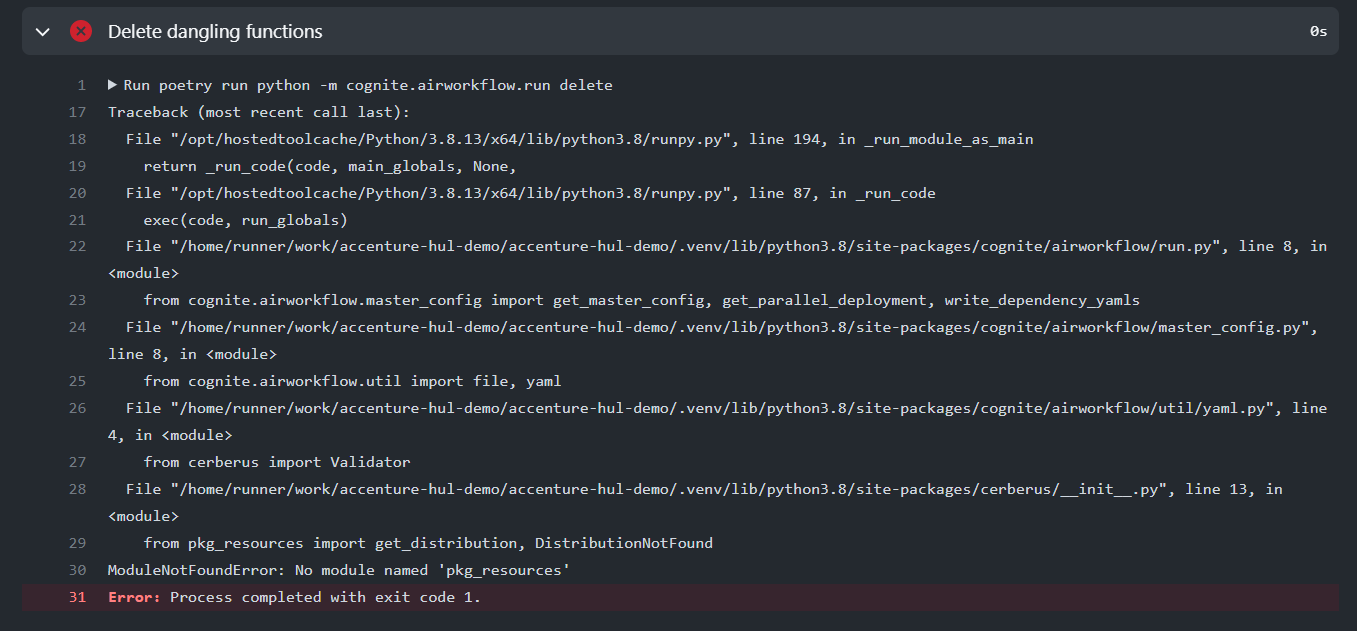Image resolution: width=1357 pixels, height=631 pixels.
Task: Select 'from pkg_resources import get_distribution' line
Action: [x=428, y=543]
